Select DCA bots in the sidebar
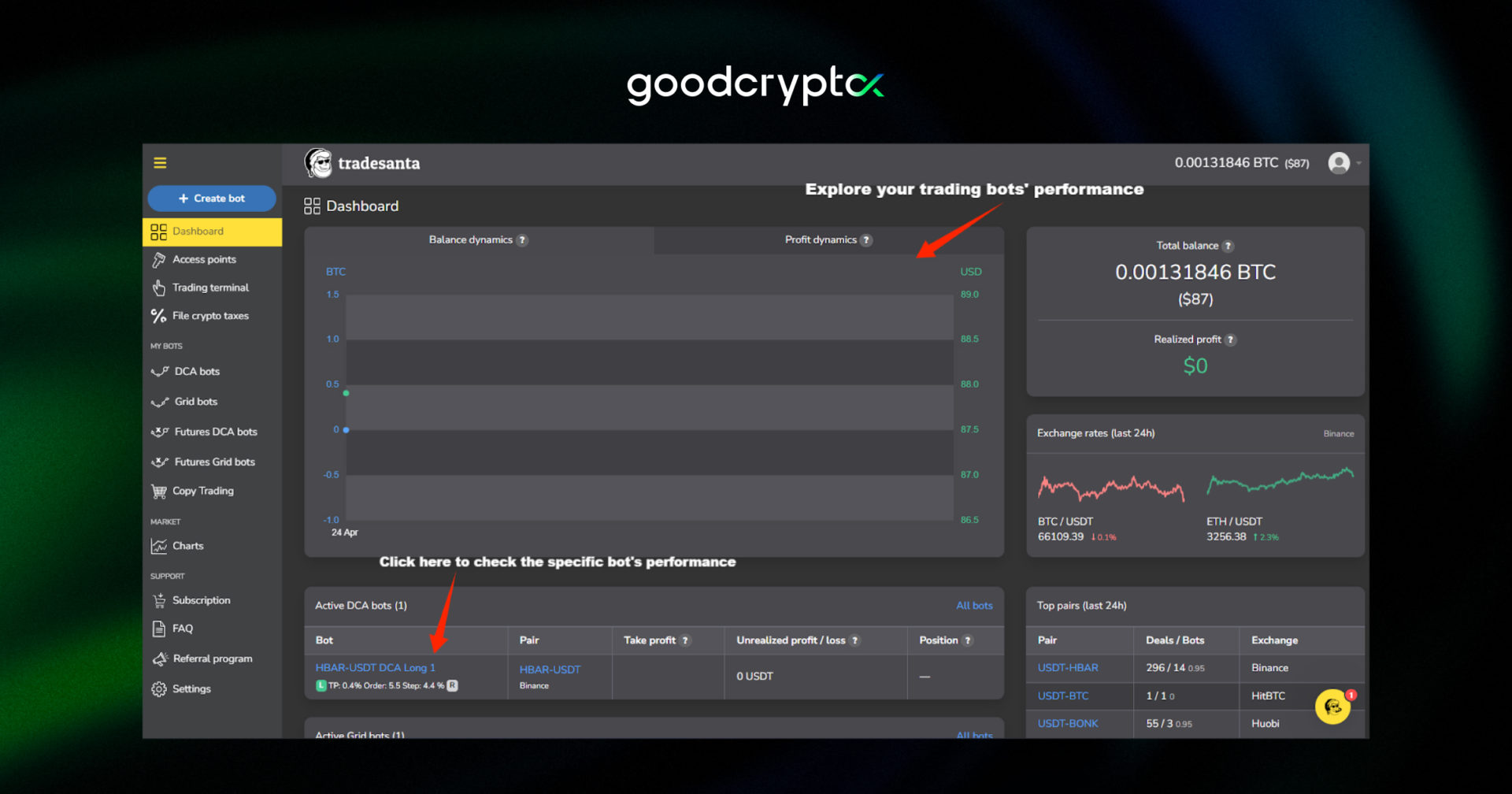The image size is (1512, 794). click(x=195, y=371)
